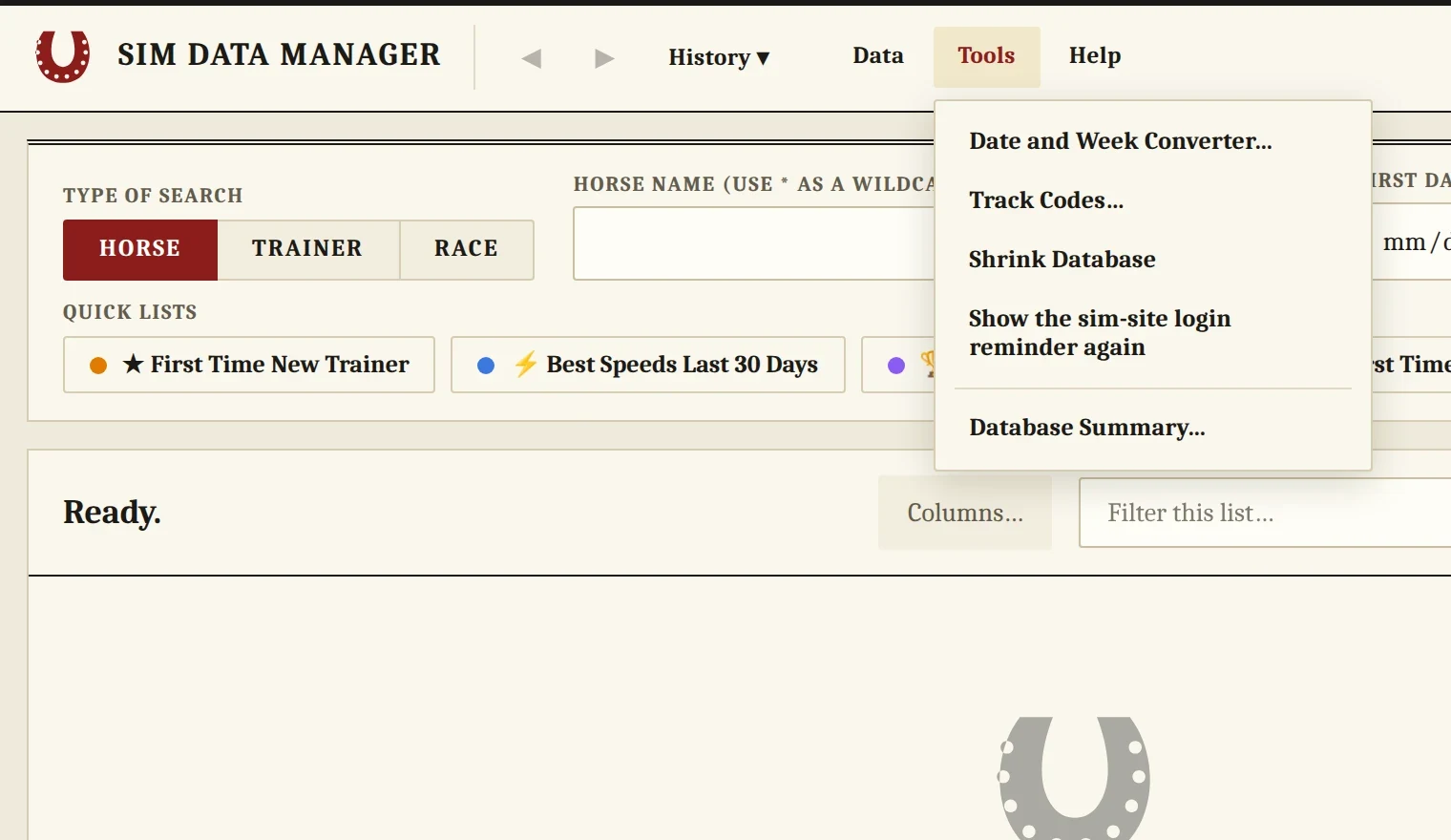Click the orange dot on First Time New Trainer
Viewport: 1451px width, 840px height.
[x=98, y=366]
